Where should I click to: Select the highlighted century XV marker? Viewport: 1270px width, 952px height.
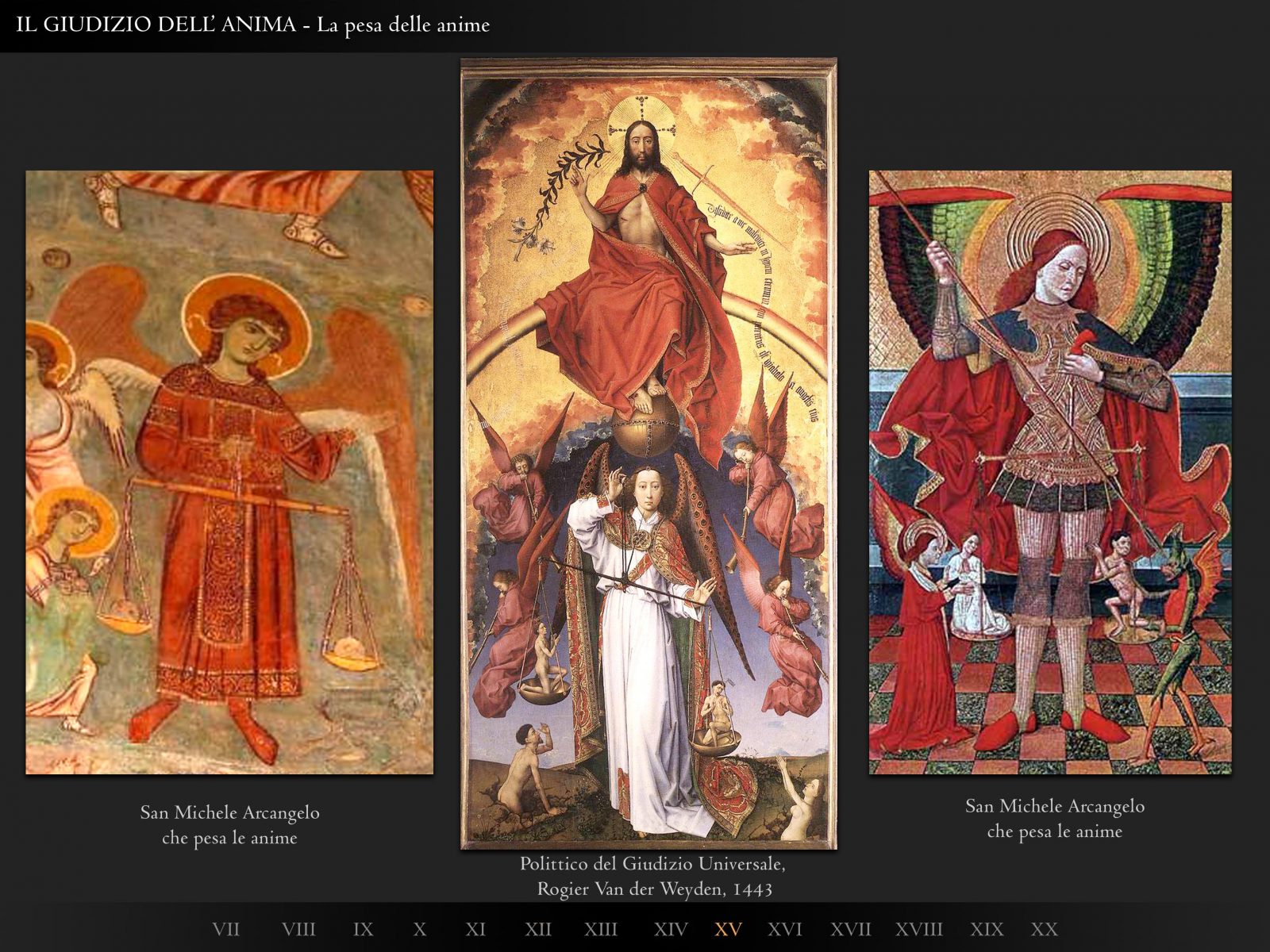[728, 929]
